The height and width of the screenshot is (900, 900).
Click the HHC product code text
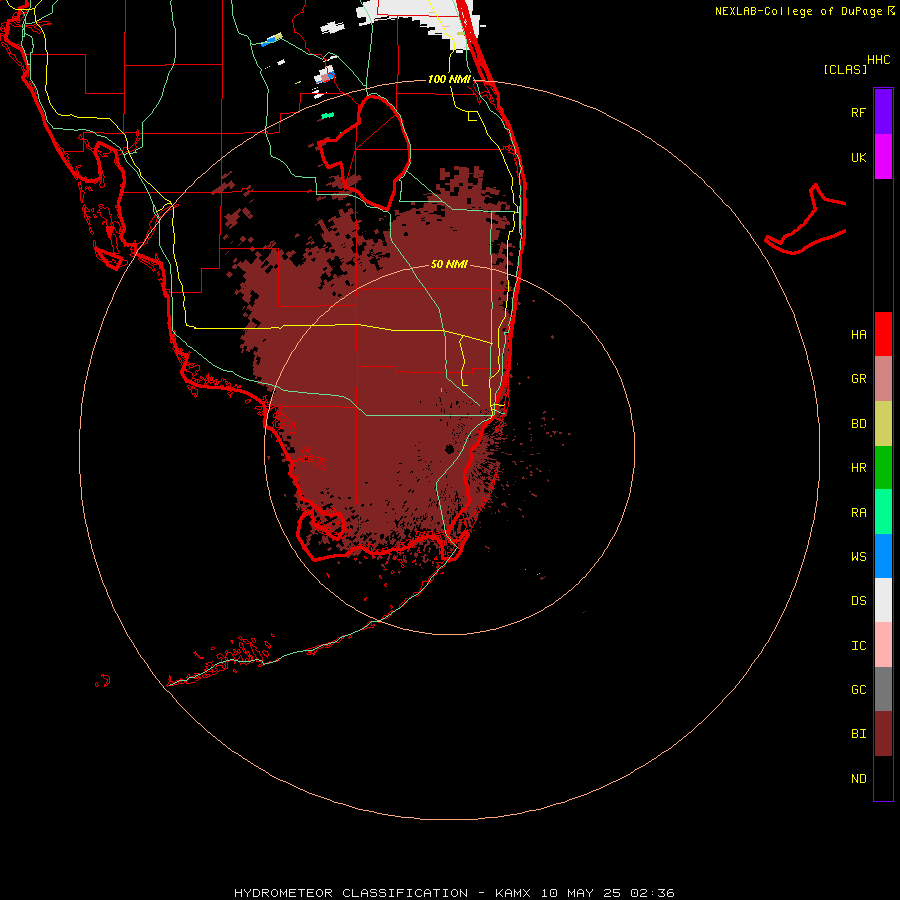pos(878,60)
